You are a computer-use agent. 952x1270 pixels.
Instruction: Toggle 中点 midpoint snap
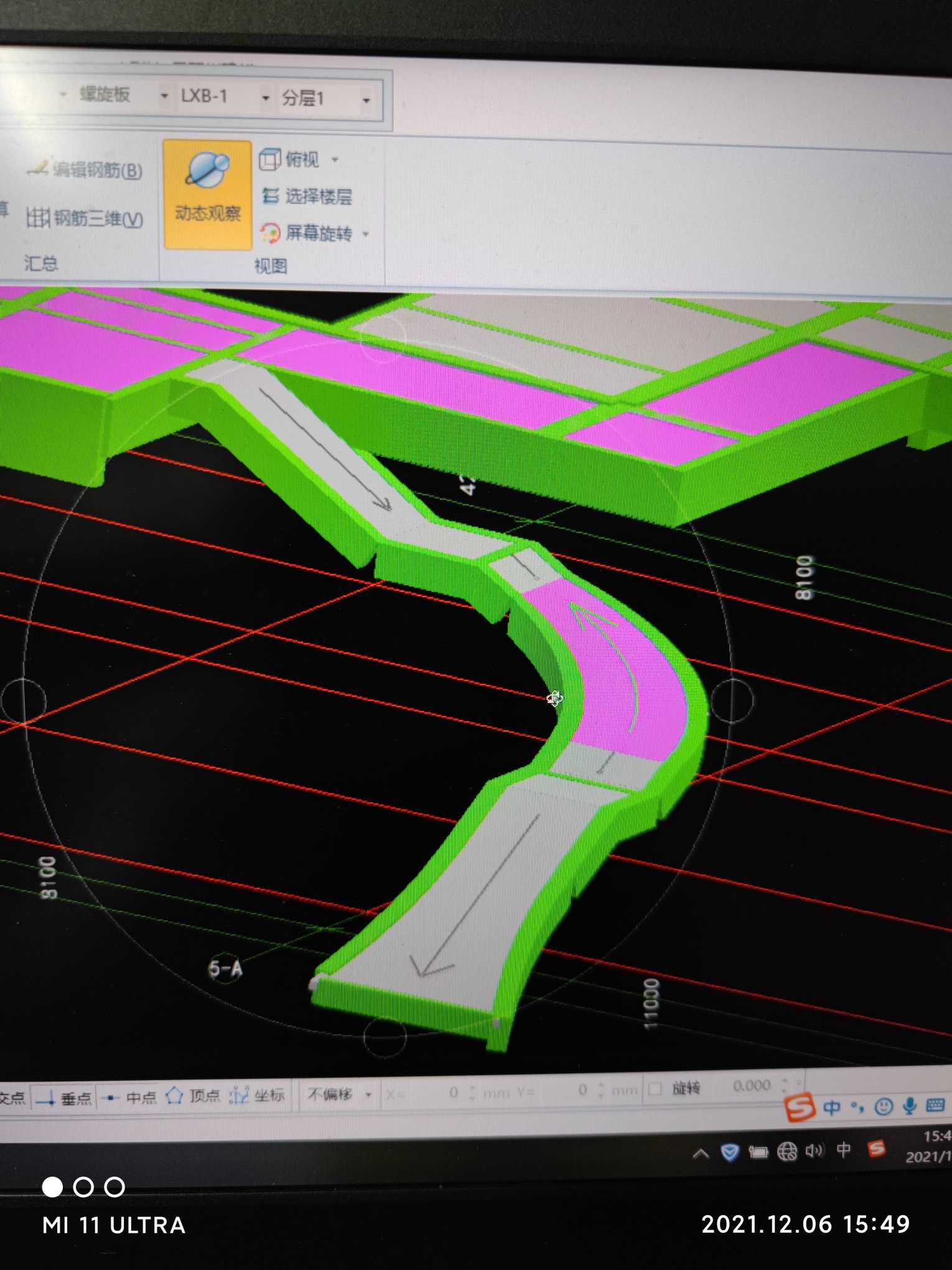pos(129,1097)
